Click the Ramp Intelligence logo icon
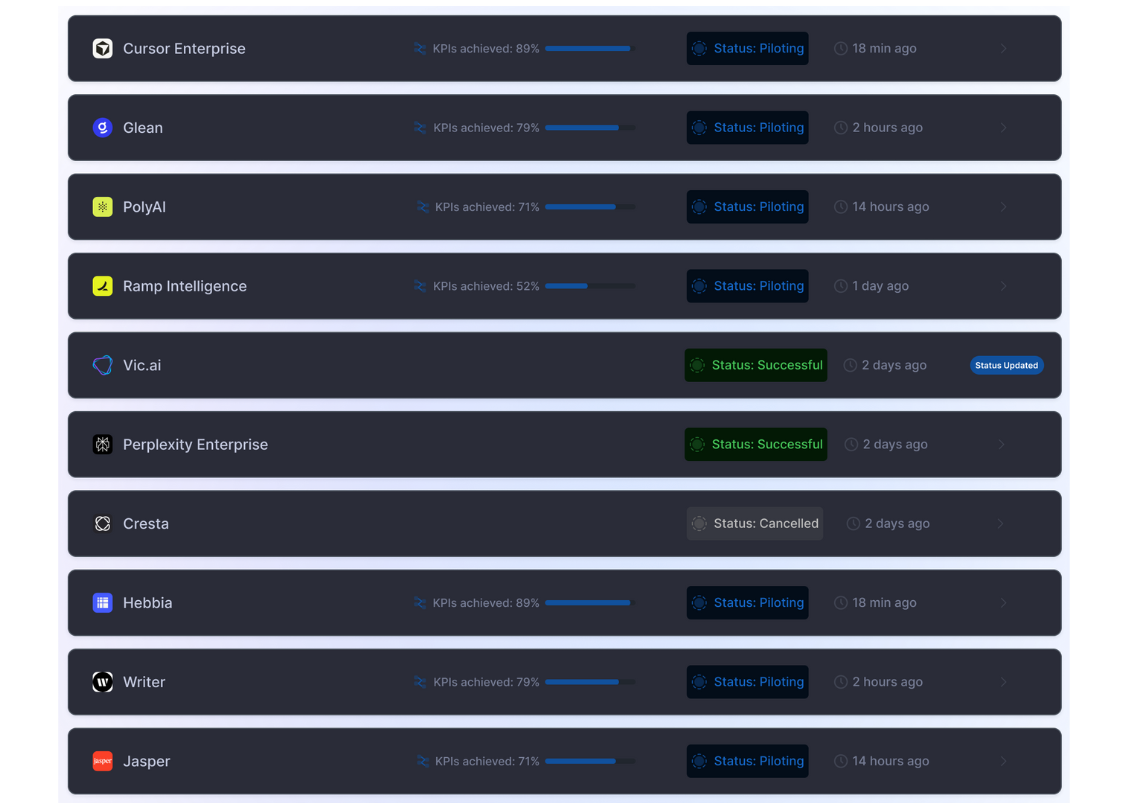Viewport: 1128px width, 809px height. coord(103,285)
